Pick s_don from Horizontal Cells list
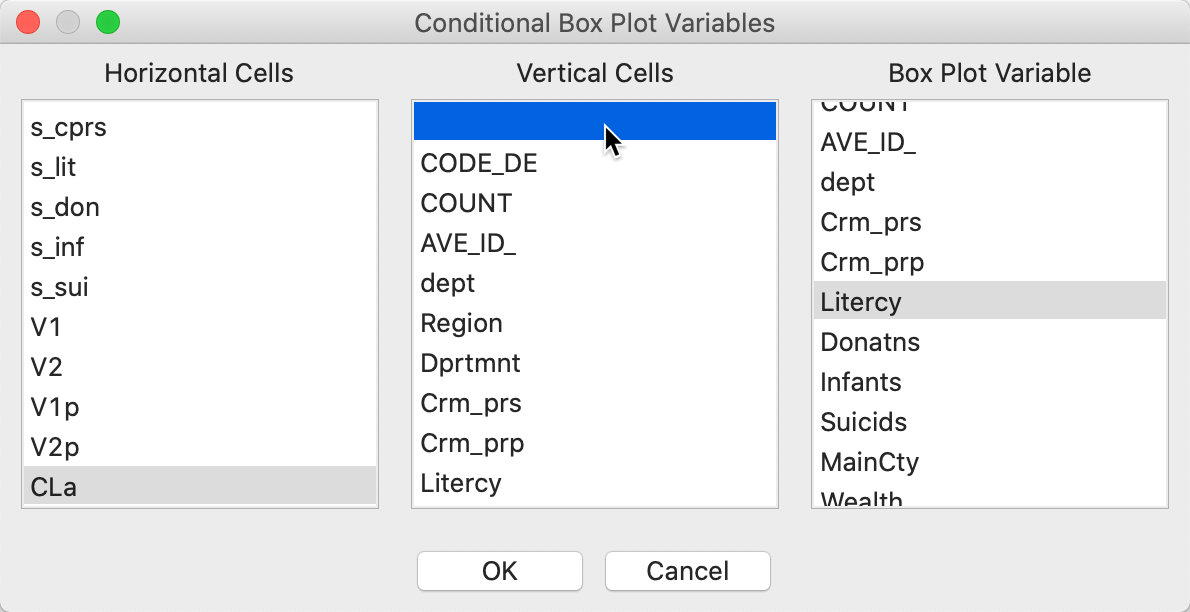This screenshot has height=612, width=1190. pos(200,207)
